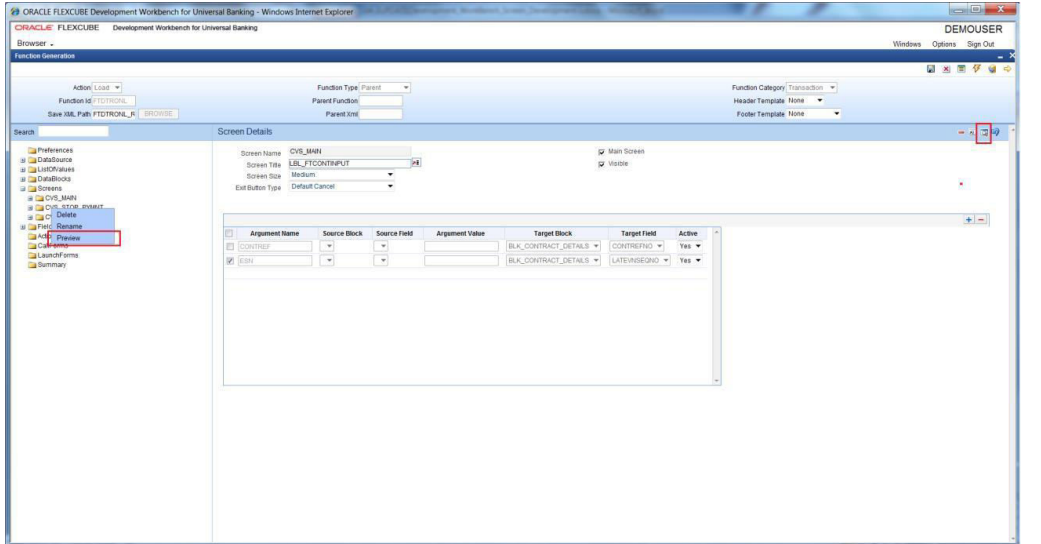Viewport: 1041px width, 544px height.
Task: Click the arguments table scrollbar down arrow
Action: [x=716, y=381]
